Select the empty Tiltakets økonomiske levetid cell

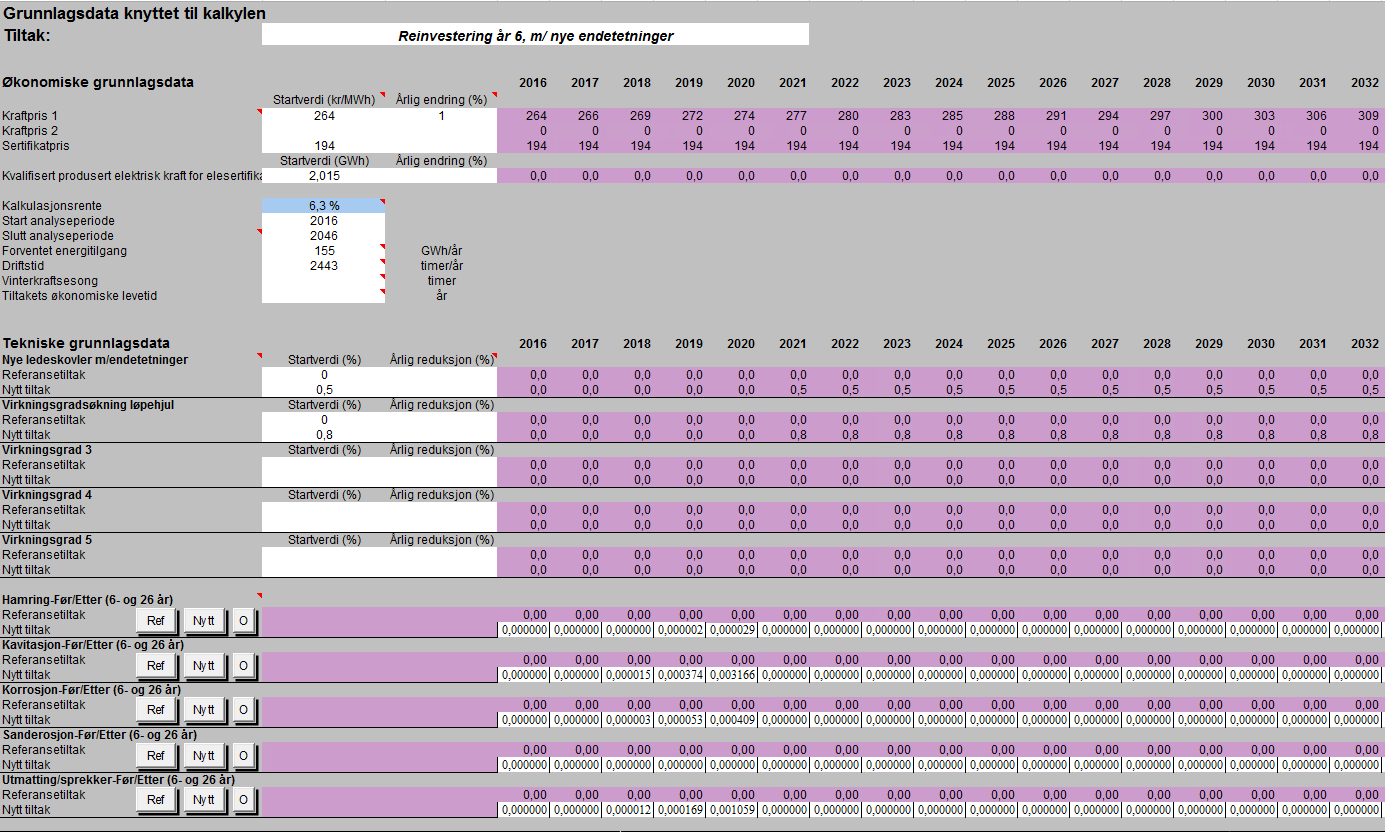point(323,296)
